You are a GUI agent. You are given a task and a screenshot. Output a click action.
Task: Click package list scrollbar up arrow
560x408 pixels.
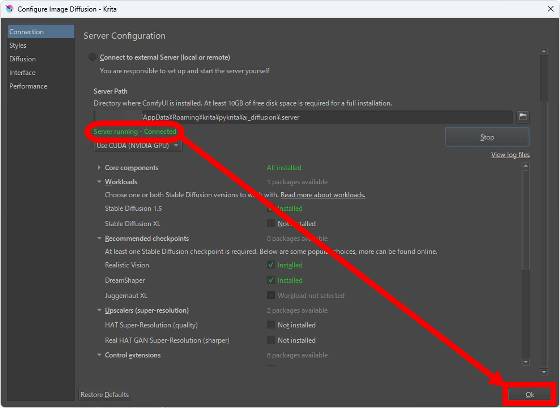[525, 166]
